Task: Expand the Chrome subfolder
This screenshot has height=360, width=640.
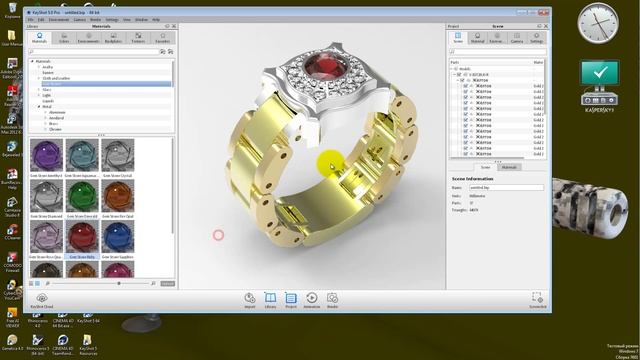Action: (45, 129)
